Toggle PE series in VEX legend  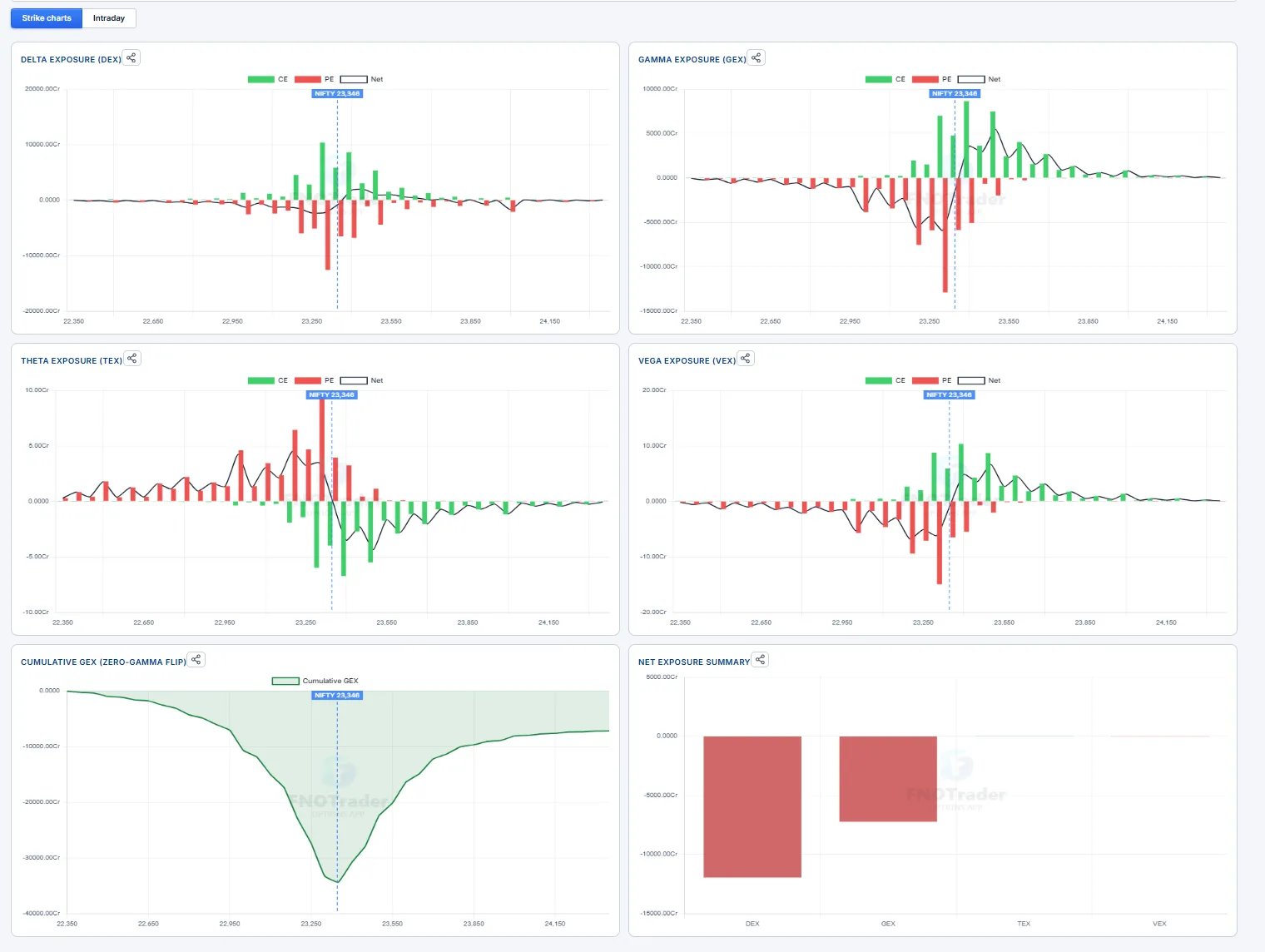[x=932, y=380]
